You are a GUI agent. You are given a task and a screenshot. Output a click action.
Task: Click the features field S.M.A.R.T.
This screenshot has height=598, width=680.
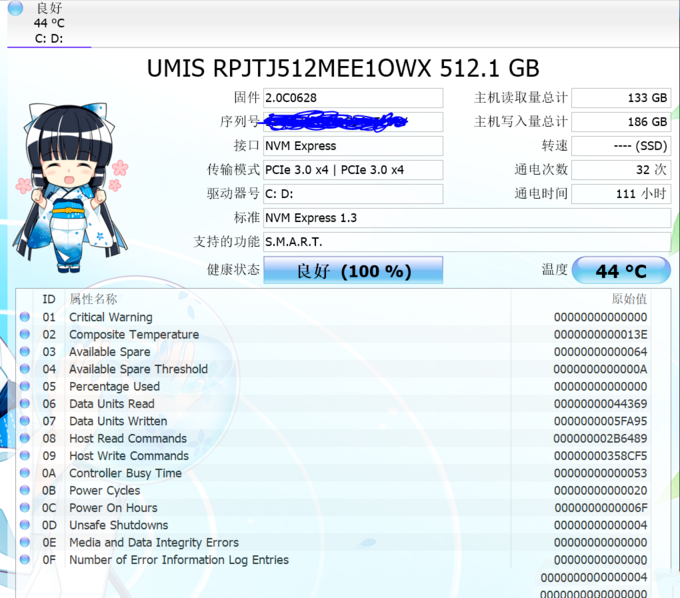pyautogui.click(x=467, y=242)
